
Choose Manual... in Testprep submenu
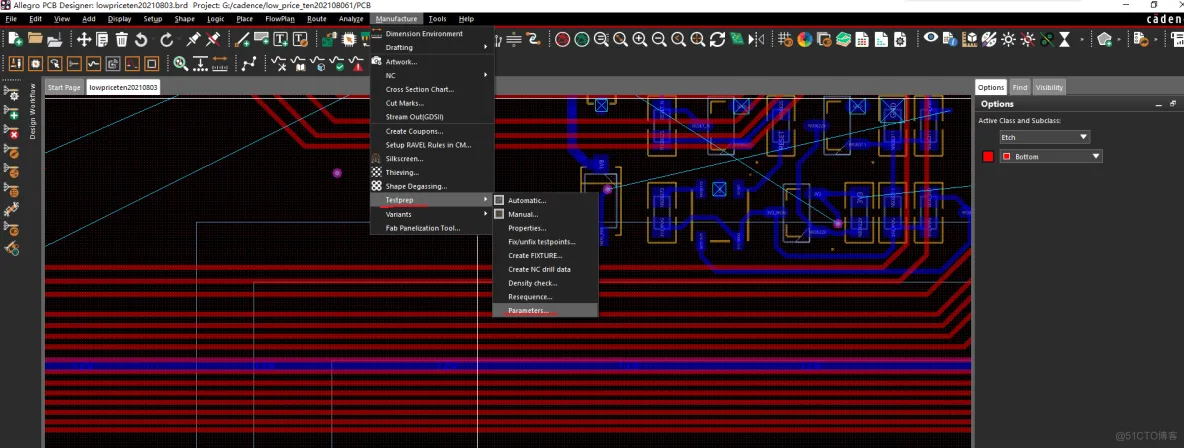(545, 214)
